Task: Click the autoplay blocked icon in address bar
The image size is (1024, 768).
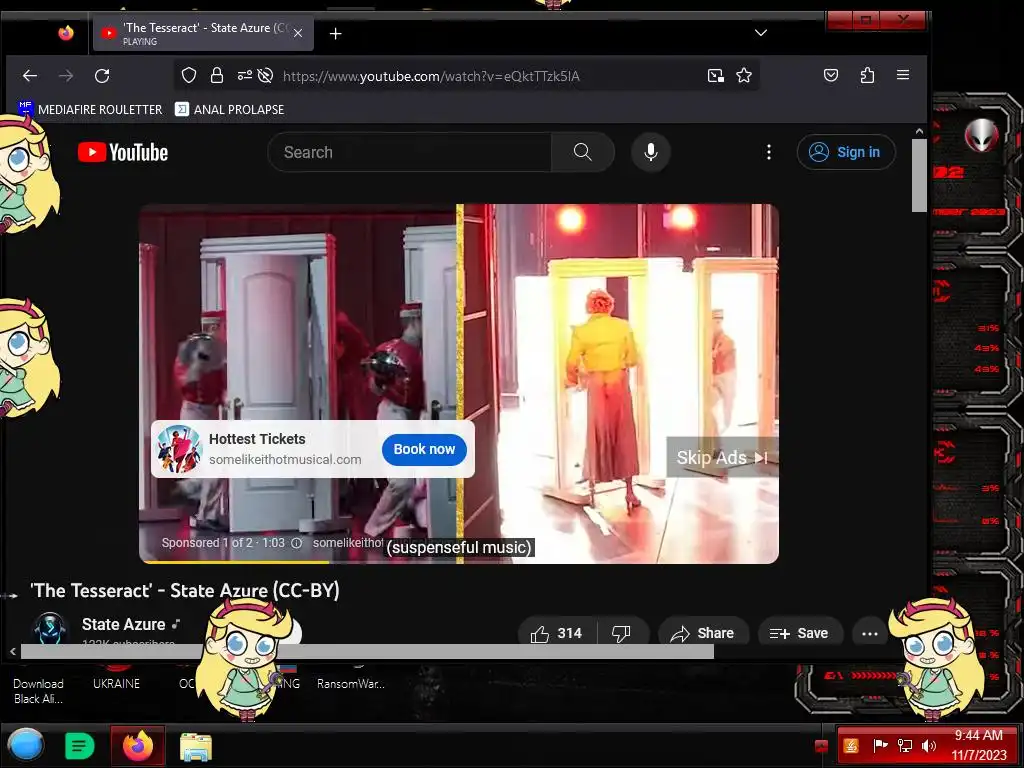Action: pyautogui.click(x=265, y=76)
